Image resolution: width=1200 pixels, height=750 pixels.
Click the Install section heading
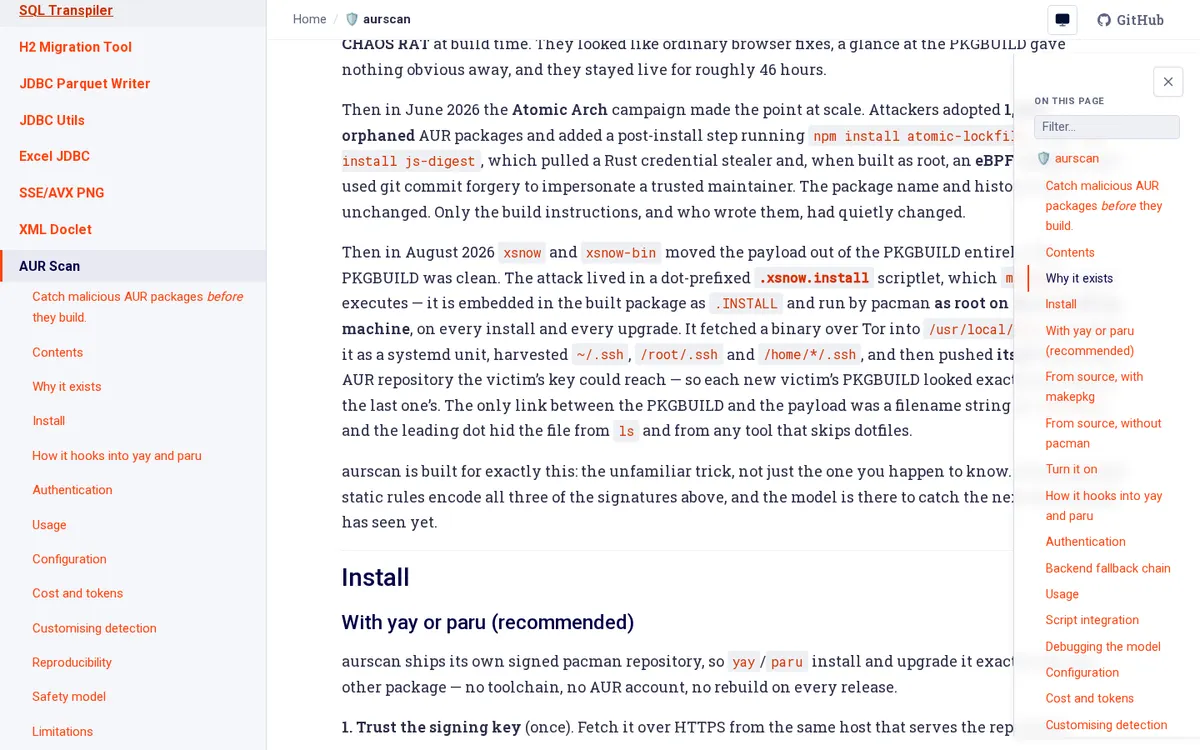coord(375,577)
